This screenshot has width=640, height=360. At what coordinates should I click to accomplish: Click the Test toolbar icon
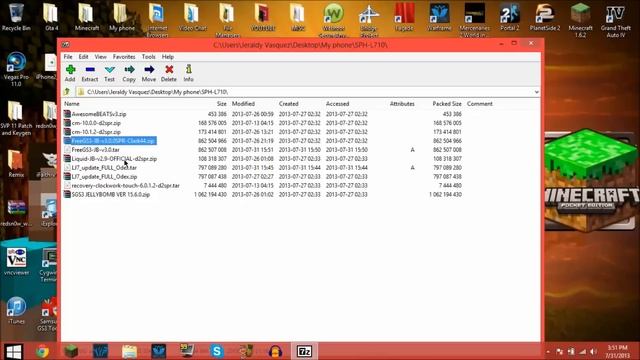(x=109, y=73)
